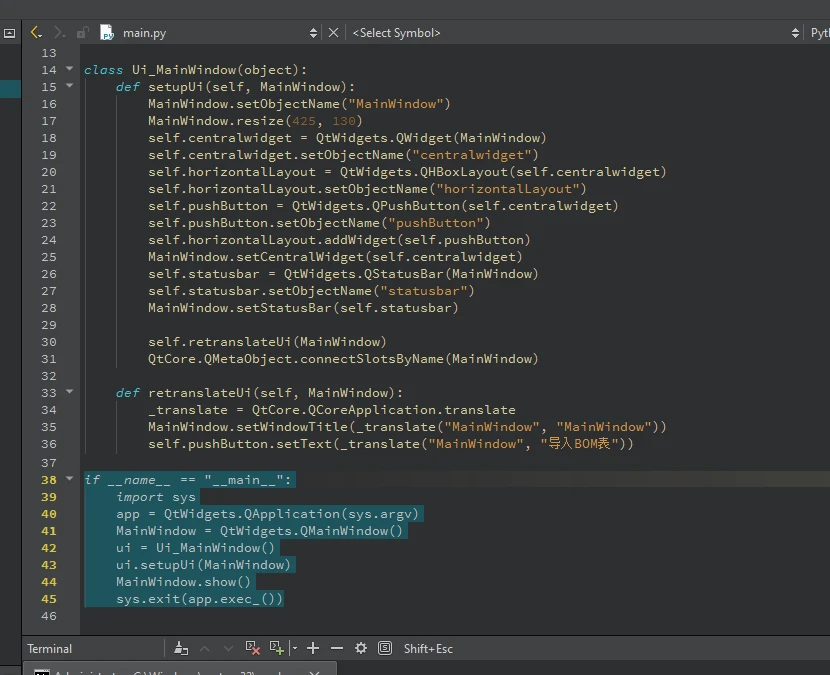The image size is (830, 675).
Task: Click the main.py Python file icon
Action: point(107,32)
